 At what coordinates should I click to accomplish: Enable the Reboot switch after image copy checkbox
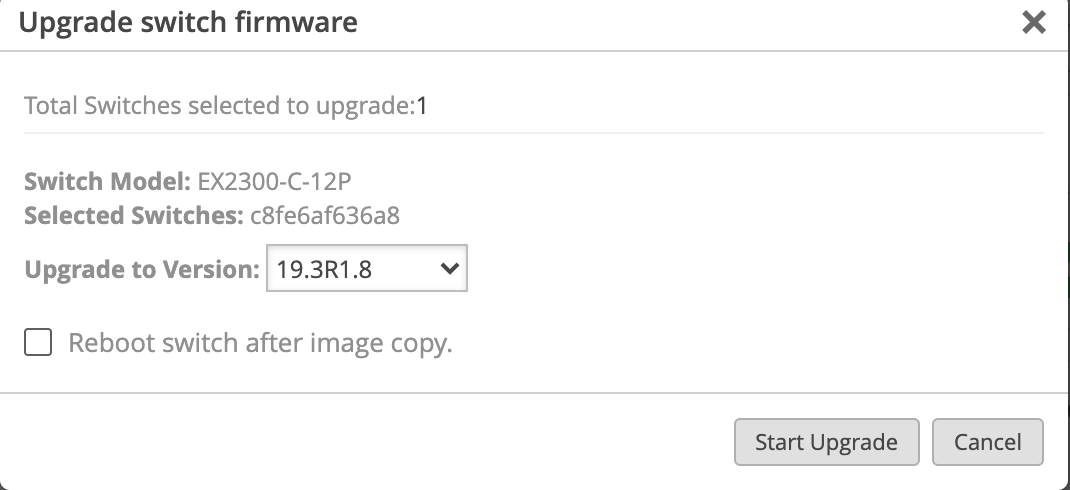click(39, 344)
